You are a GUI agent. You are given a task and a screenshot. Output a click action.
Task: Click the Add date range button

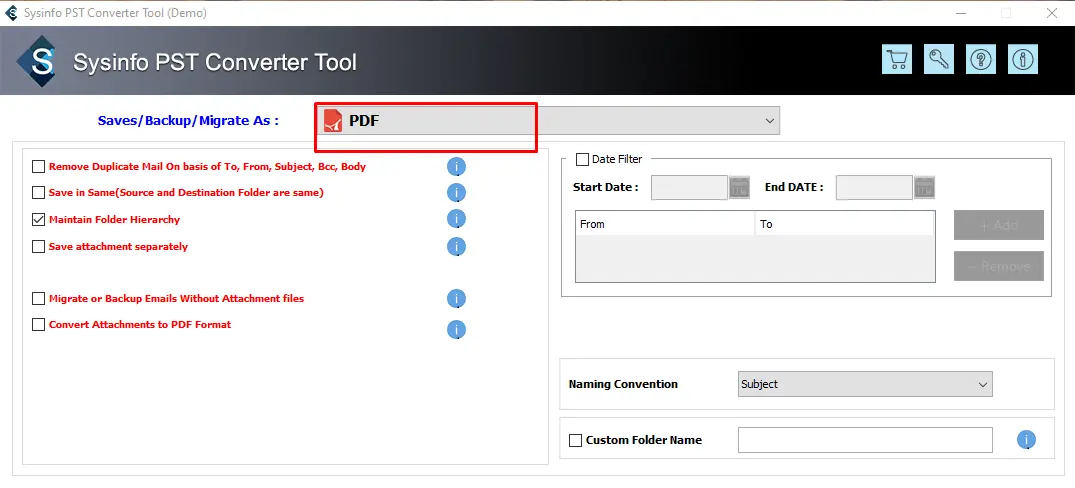pos(999,225)
